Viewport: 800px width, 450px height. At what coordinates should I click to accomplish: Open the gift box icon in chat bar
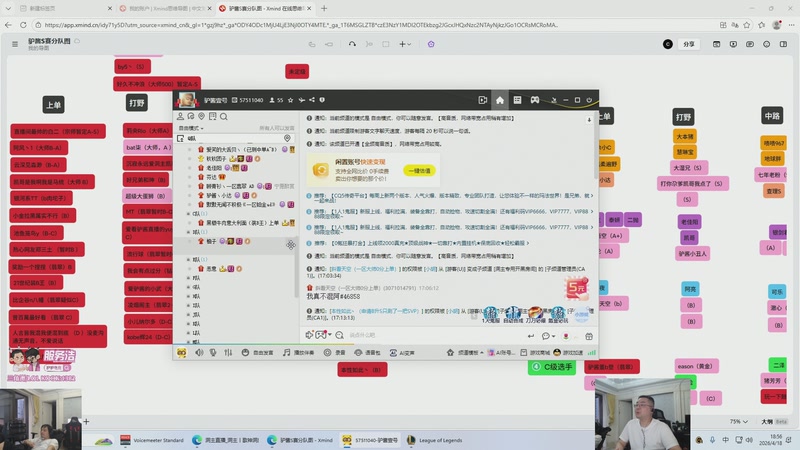[x=589, y=336]
